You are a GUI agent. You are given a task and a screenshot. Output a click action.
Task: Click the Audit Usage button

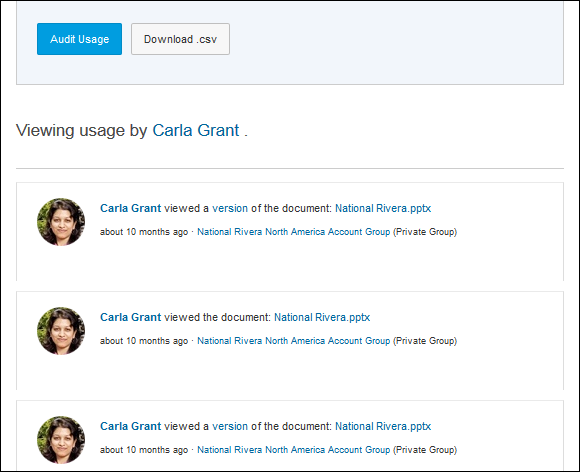[x=79, y=39]
